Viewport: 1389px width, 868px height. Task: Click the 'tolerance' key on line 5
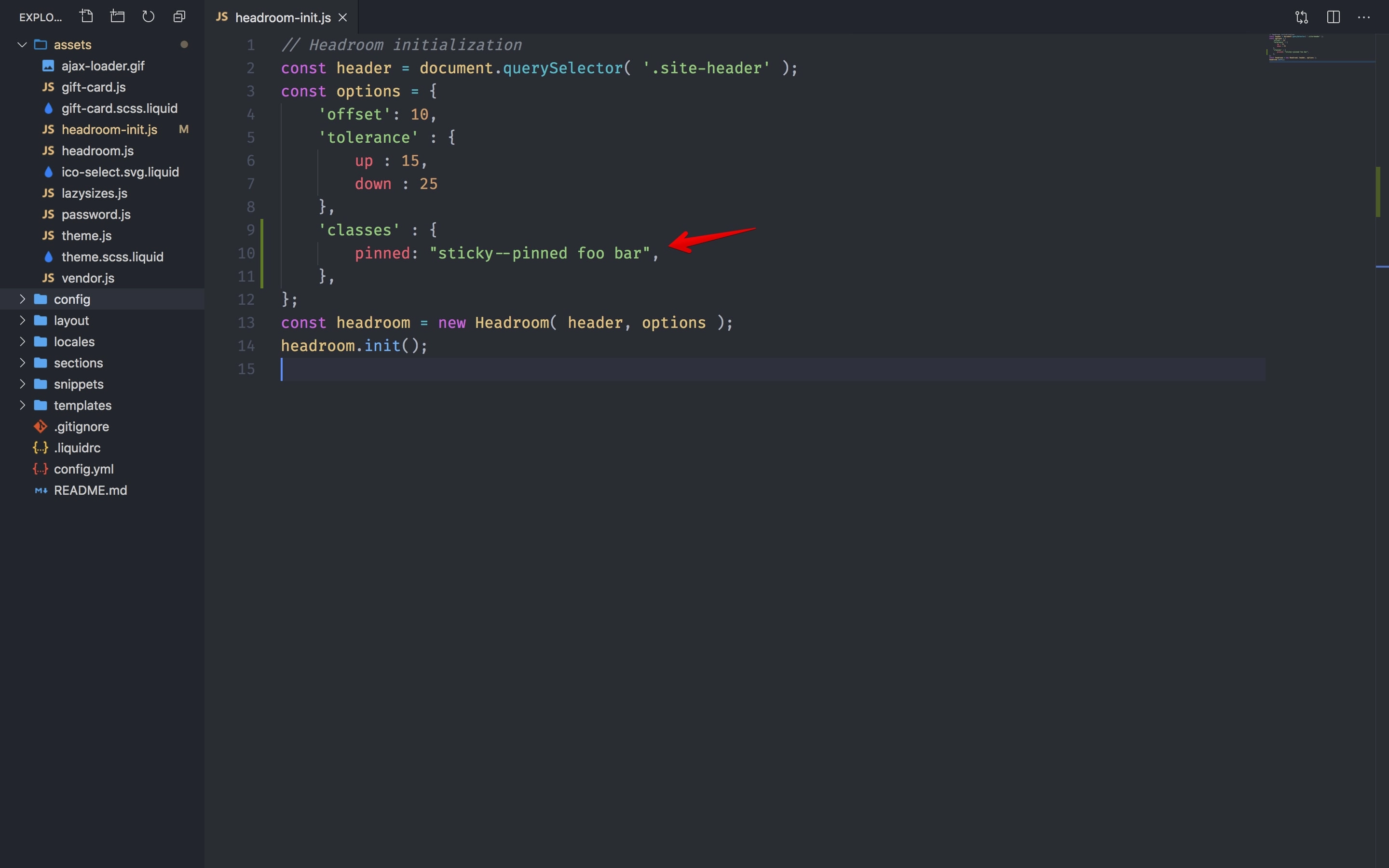tap(368, 138)
